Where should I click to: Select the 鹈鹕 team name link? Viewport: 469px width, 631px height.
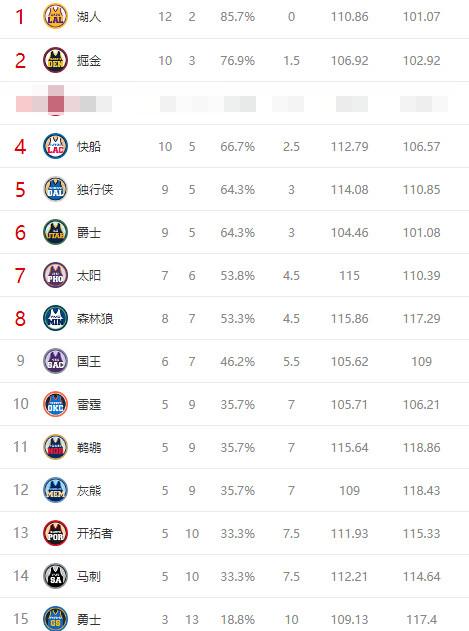(x=89, y=447)
